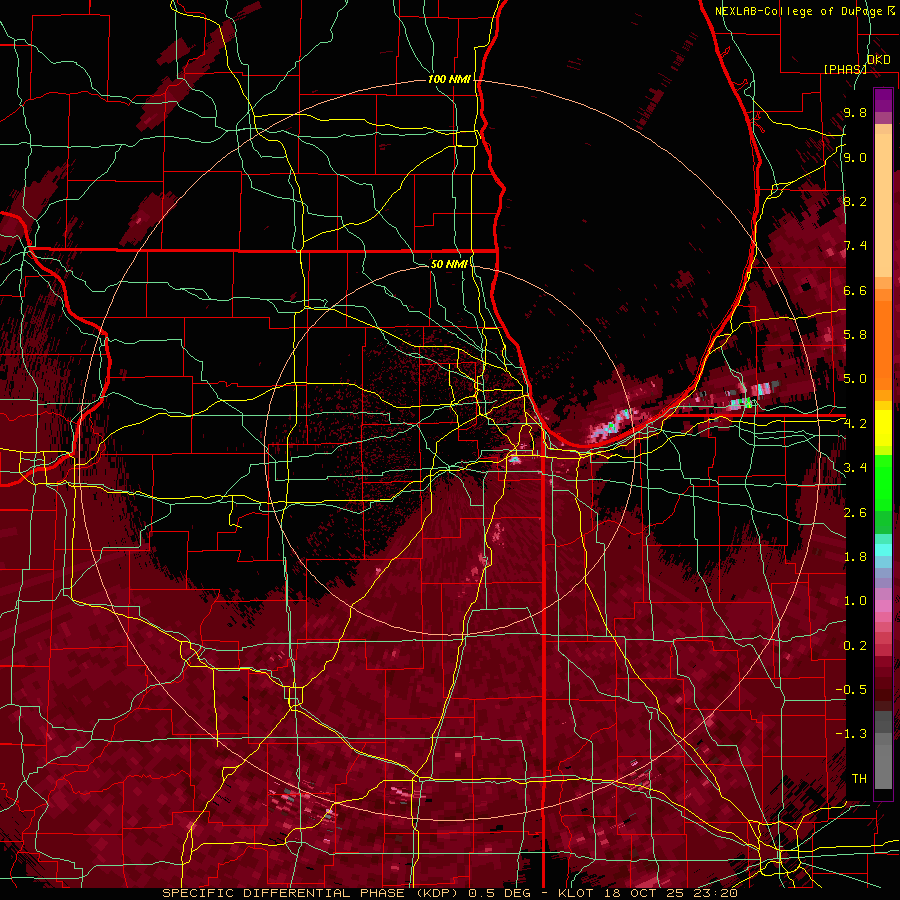Screen dimensions: 900x900
Task: Pick the orange segment of the color bar
Action: [x=883, y=344]
